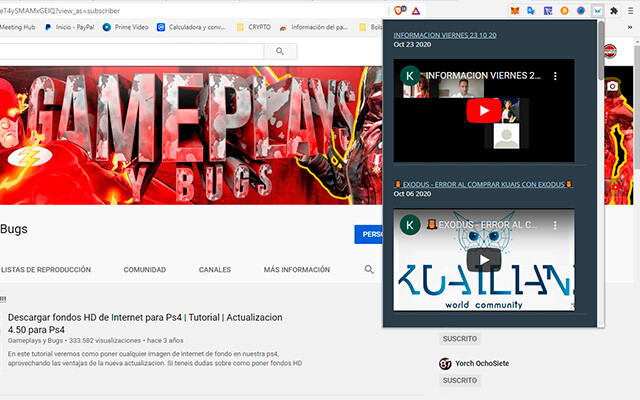Switch to CANALES tab
Viewport: 640px width, 400px height.
pyautogui.click(x=215, y=270)
